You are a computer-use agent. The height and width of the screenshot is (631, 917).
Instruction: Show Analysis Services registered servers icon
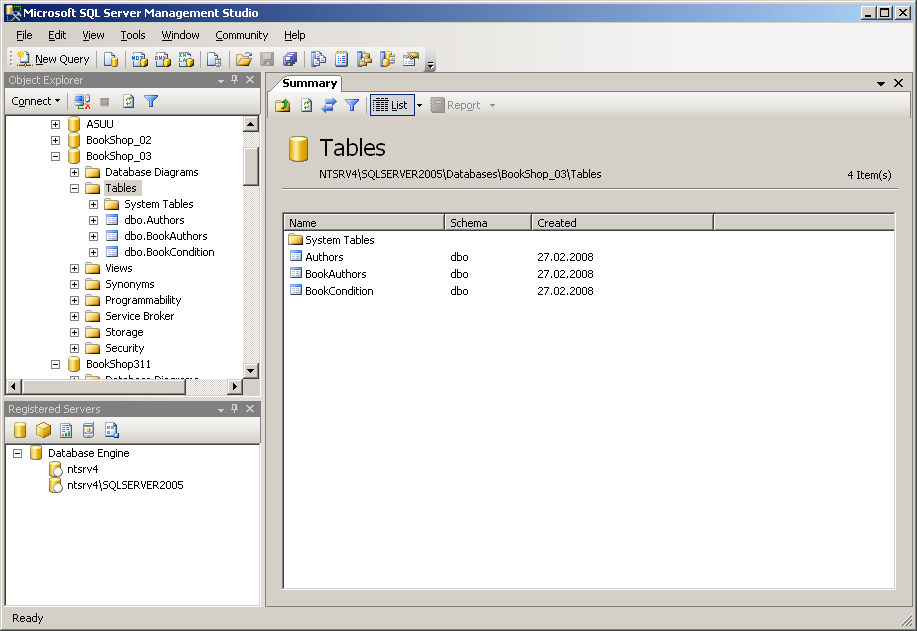tap(43, 430)
